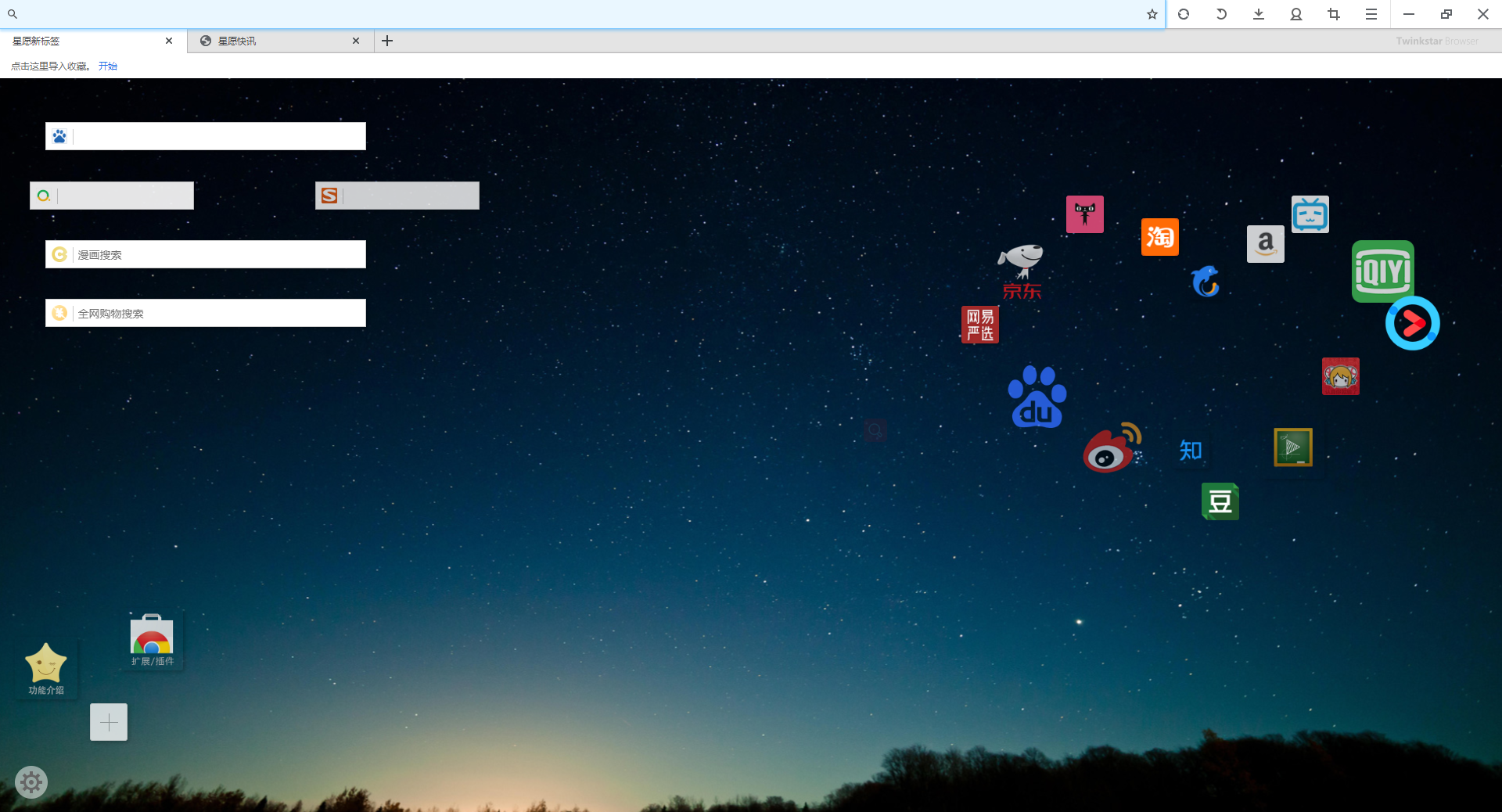Click the back/undo arrow toolbar icon
This screenshot has height=812, width=1502.
click(1221, 14)
